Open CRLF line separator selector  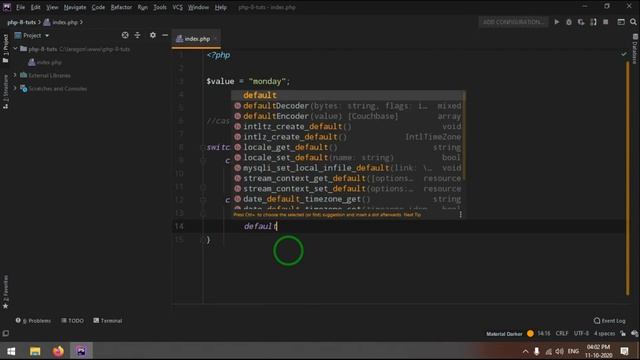562,333
